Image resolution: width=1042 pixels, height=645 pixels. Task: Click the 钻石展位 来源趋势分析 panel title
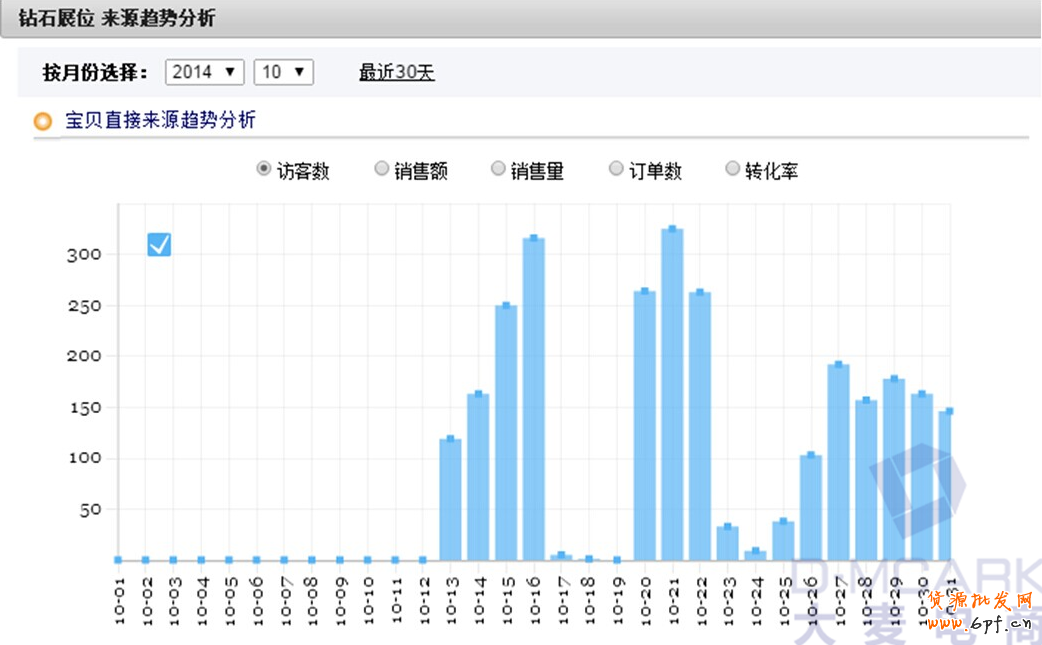[117, 18]
